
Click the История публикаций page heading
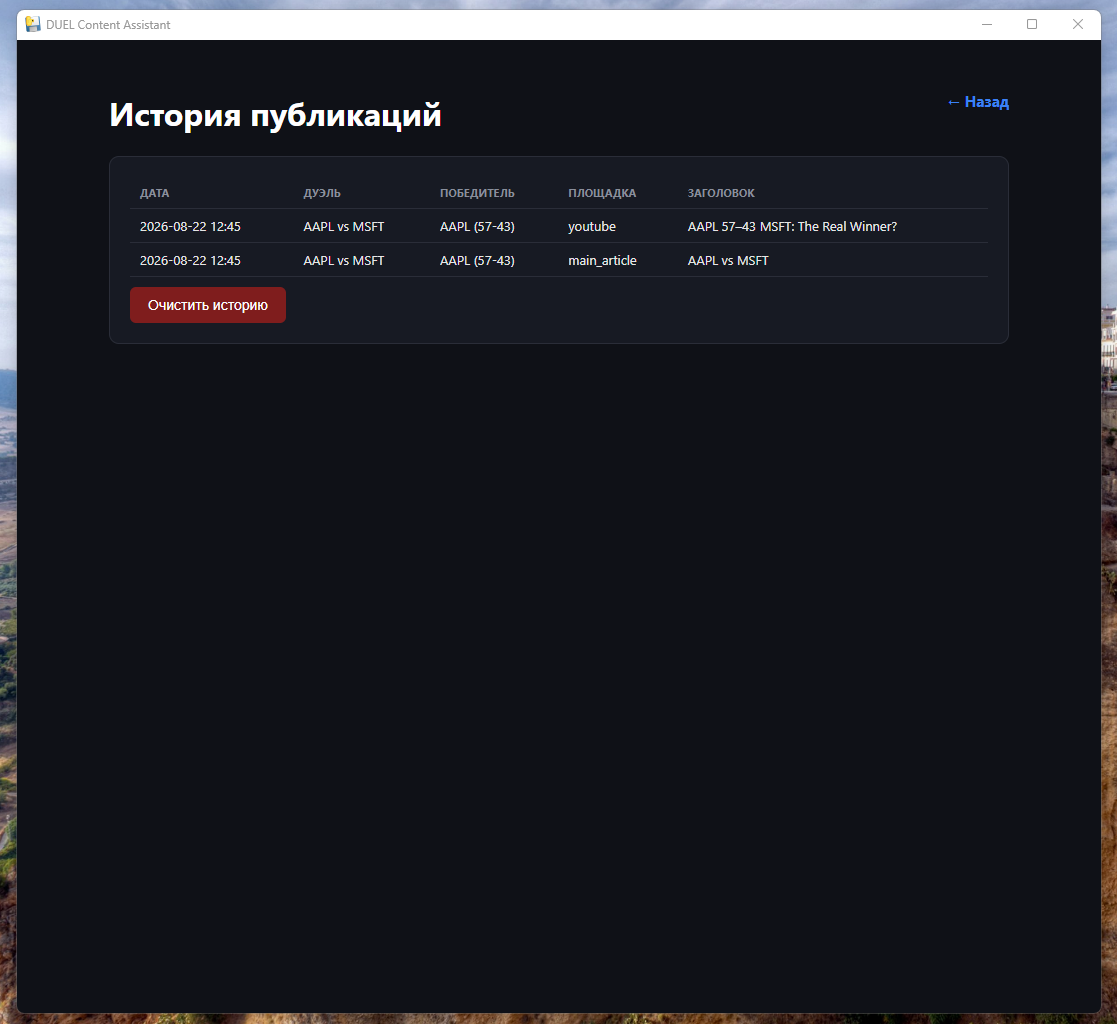276,115
